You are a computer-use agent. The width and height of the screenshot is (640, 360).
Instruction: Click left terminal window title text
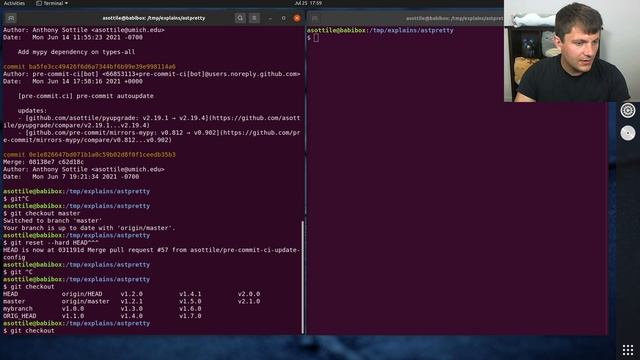(x=154, y=18)
